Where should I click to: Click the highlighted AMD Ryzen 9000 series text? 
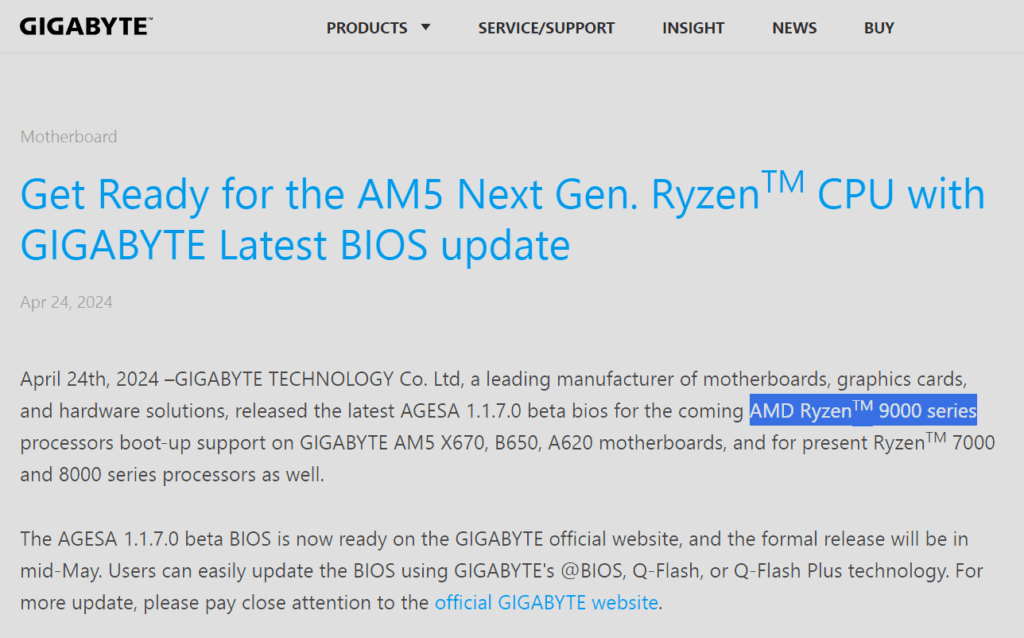point(863,410)
